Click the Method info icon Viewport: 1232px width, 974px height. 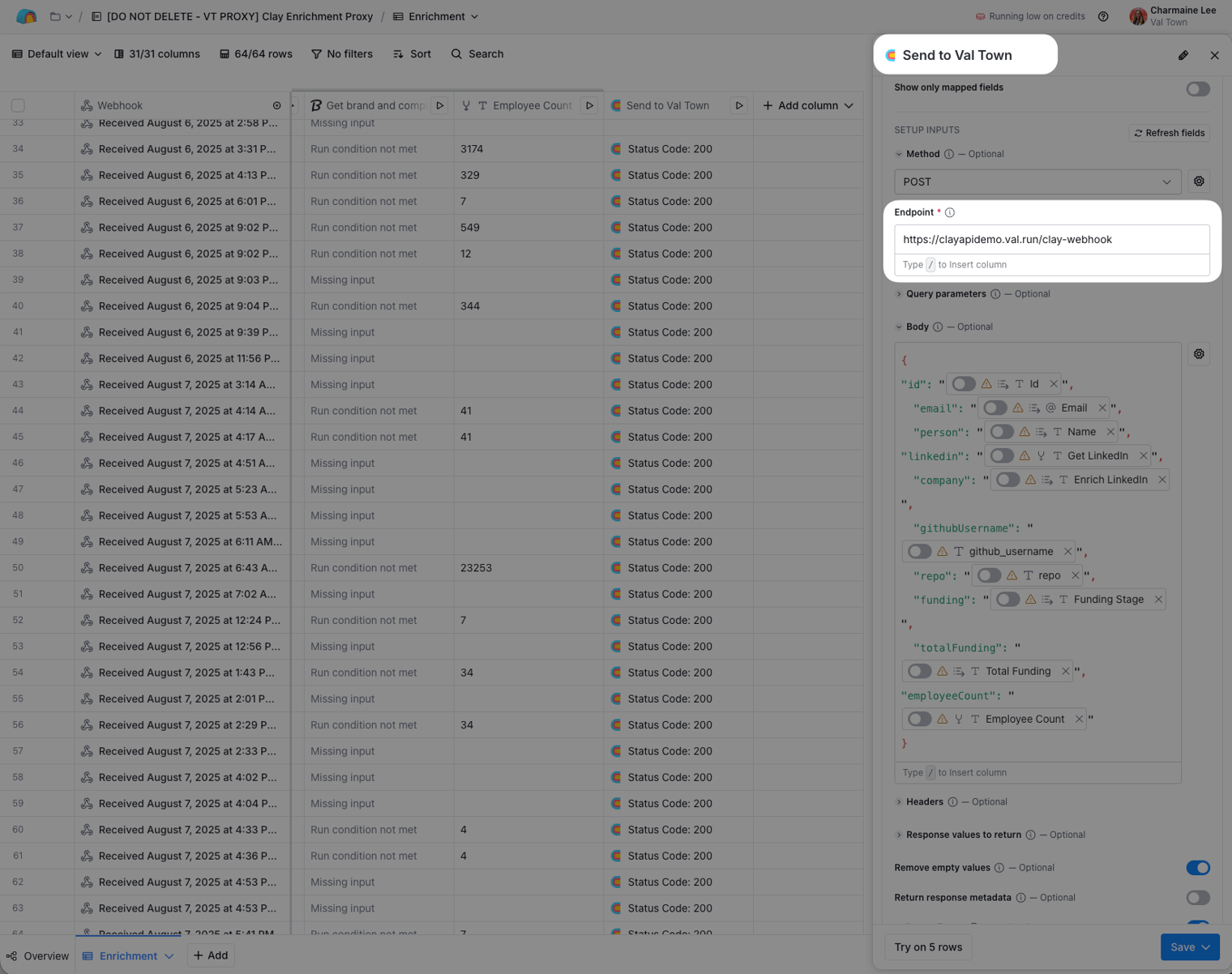click(949, 154)
